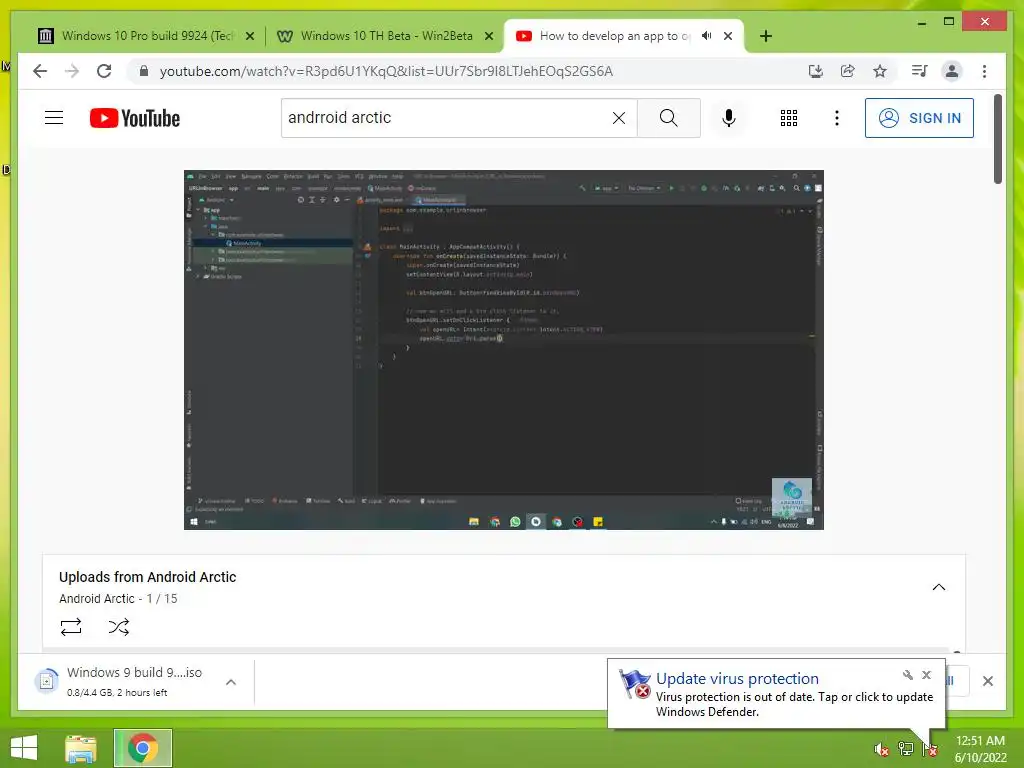Open Action Center flag tray icon
The width and height of the screenshot is (1024, 768).
tap(930, 749)
